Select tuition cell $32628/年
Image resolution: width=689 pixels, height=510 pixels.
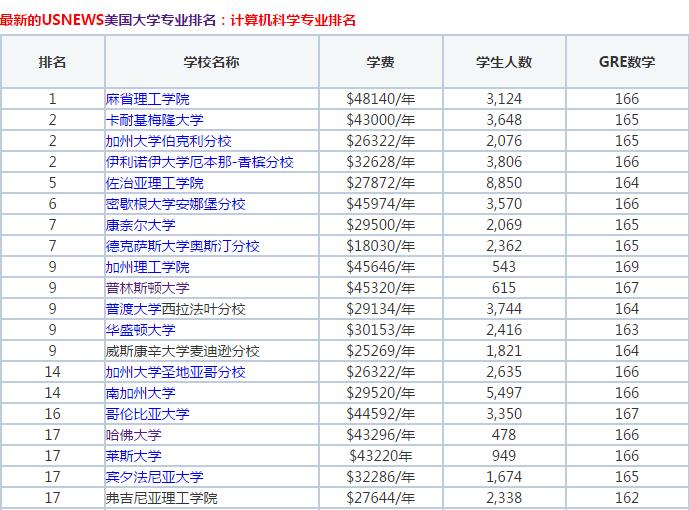[381, 162]
